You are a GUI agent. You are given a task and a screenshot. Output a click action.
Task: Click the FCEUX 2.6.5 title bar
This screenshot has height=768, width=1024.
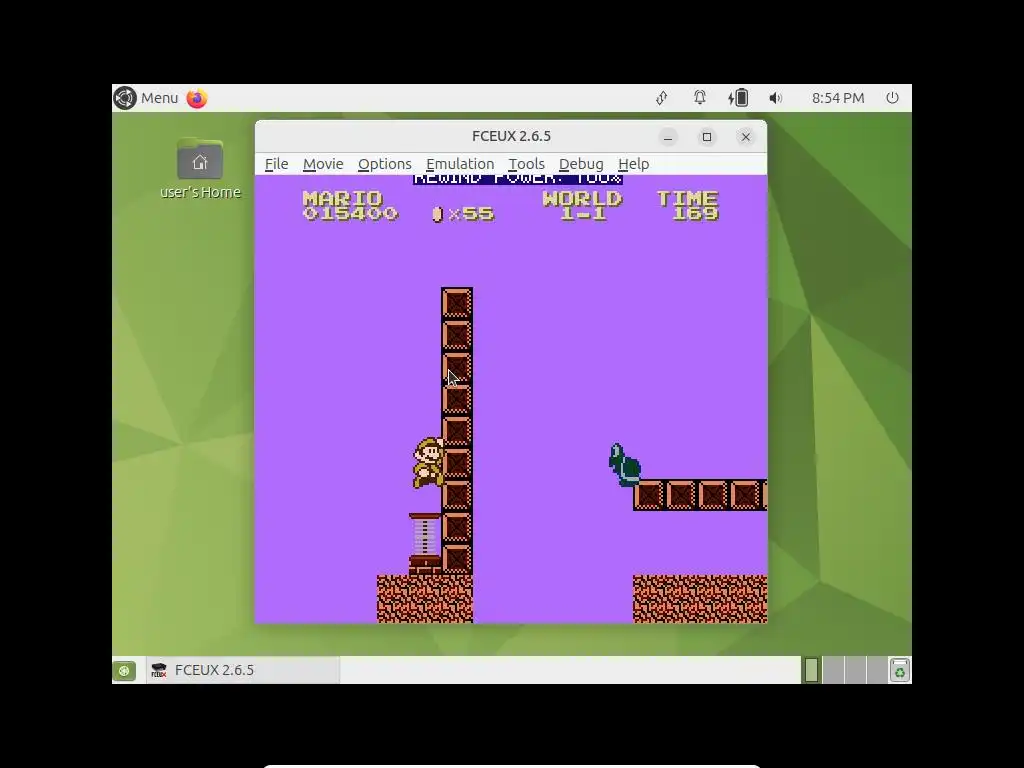pos(511,136)
